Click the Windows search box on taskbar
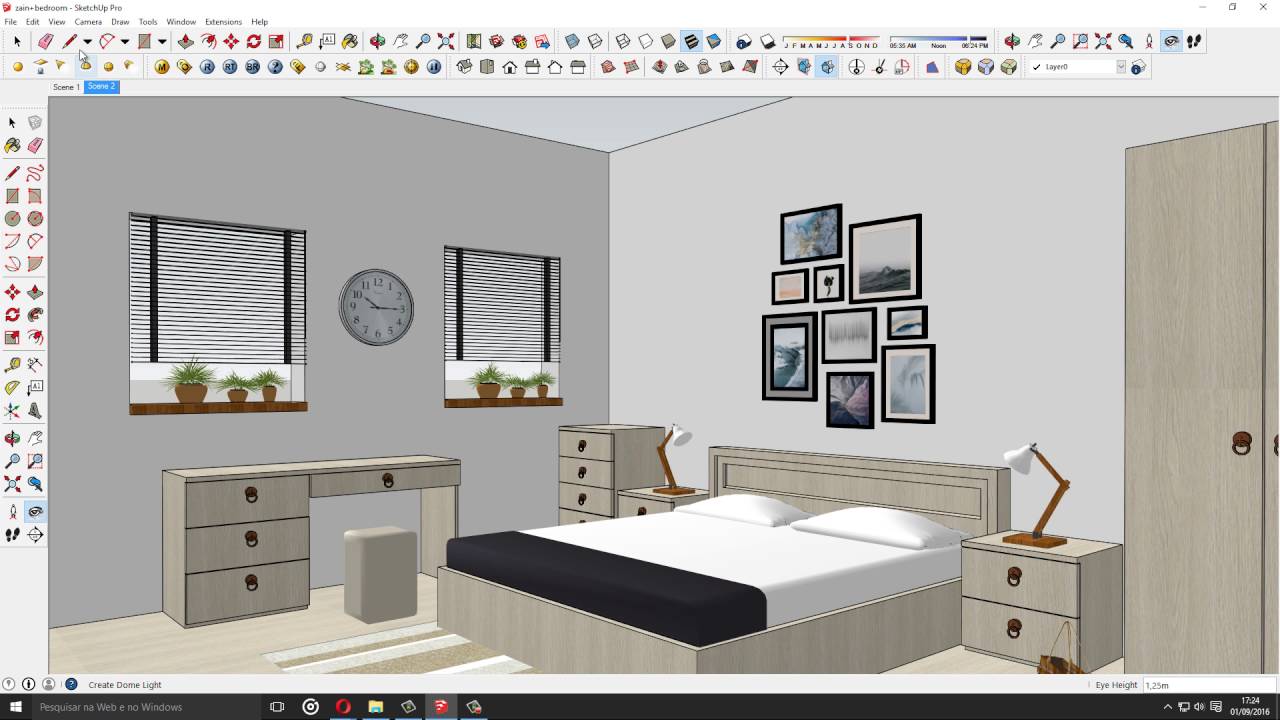The width and height of the screenshot is (1280, 720). [x=145, y=707]
